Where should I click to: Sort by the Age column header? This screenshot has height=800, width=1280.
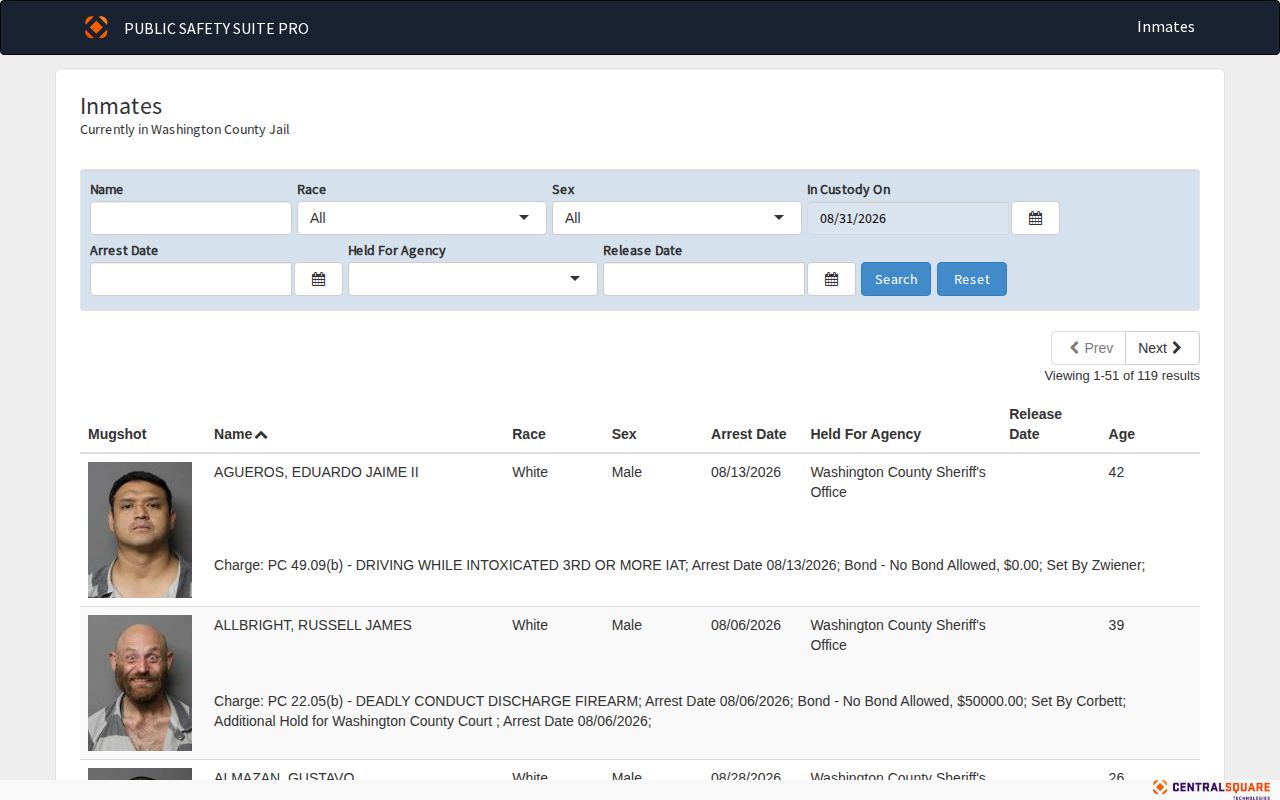coord(1122,434)
